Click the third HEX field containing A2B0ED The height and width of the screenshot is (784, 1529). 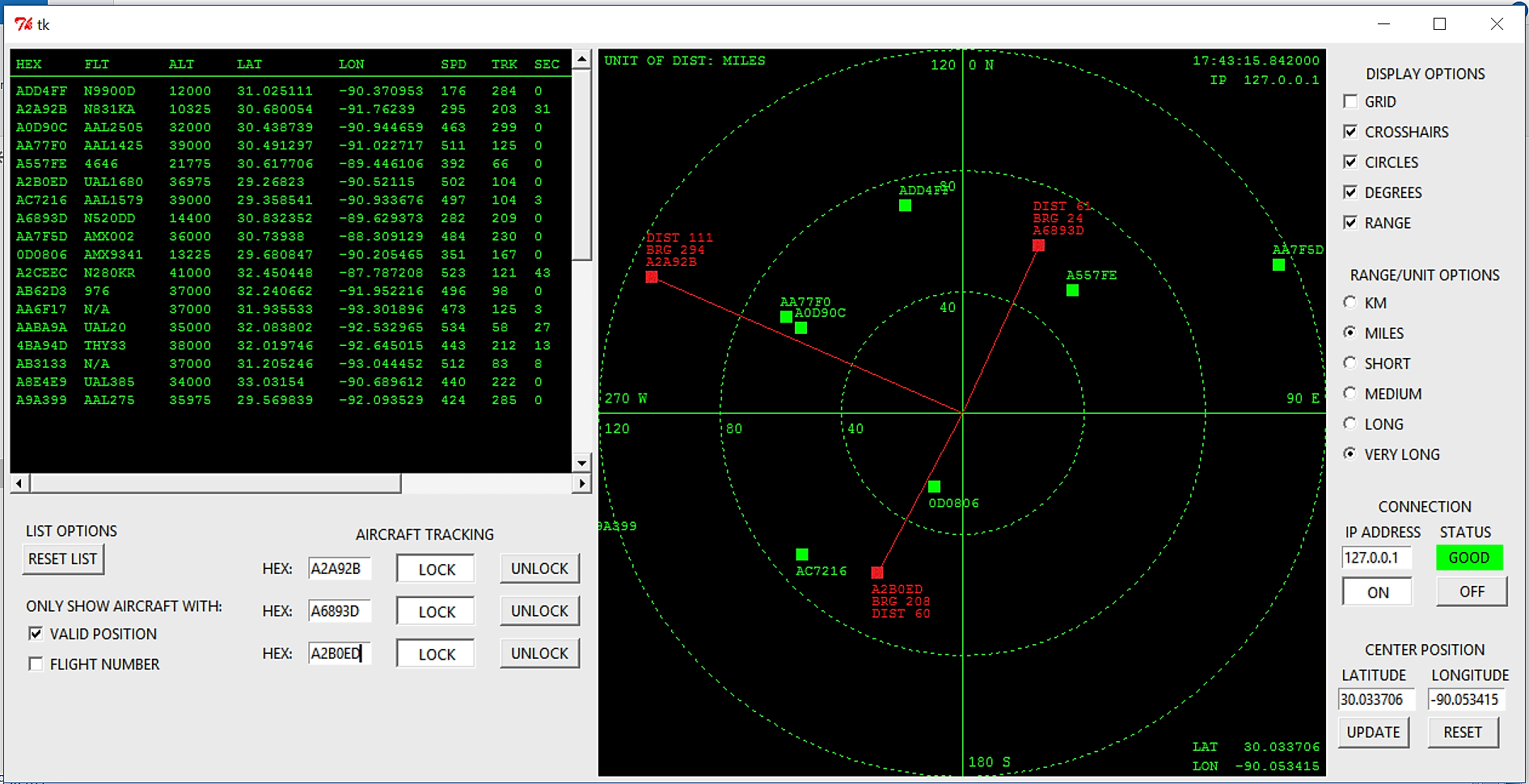340,653
